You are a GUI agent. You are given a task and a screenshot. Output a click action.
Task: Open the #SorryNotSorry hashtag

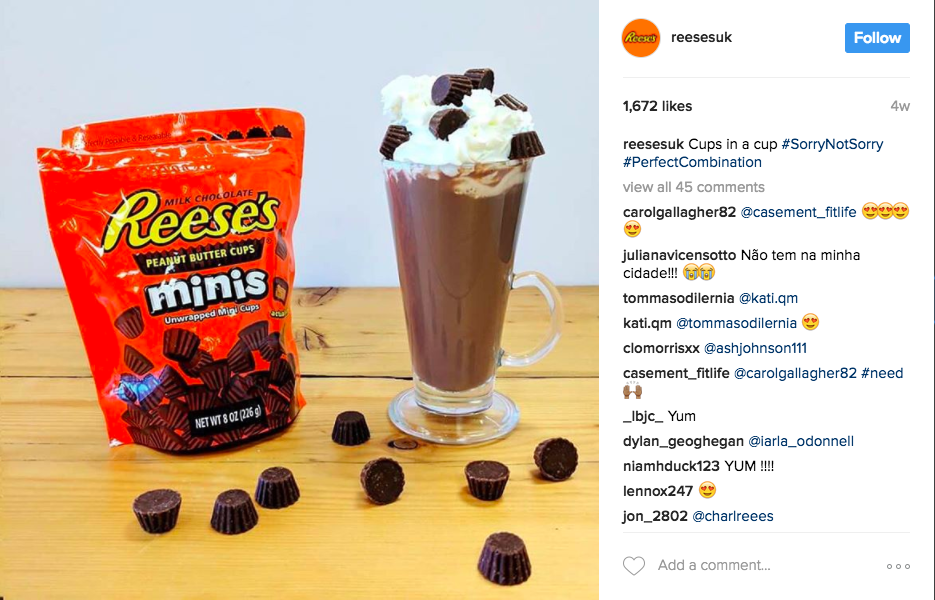[x=832, y=144]
